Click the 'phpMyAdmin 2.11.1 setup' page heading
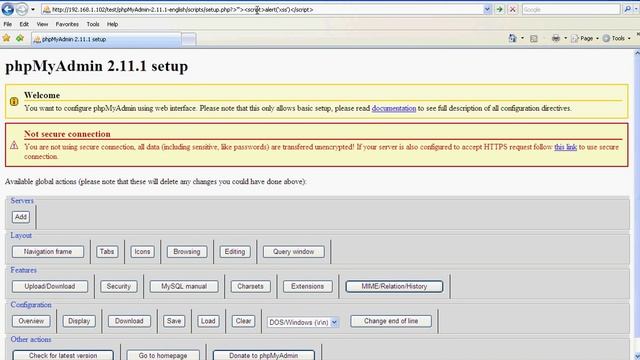Screen dimensions: 640x360 (97, 66)
